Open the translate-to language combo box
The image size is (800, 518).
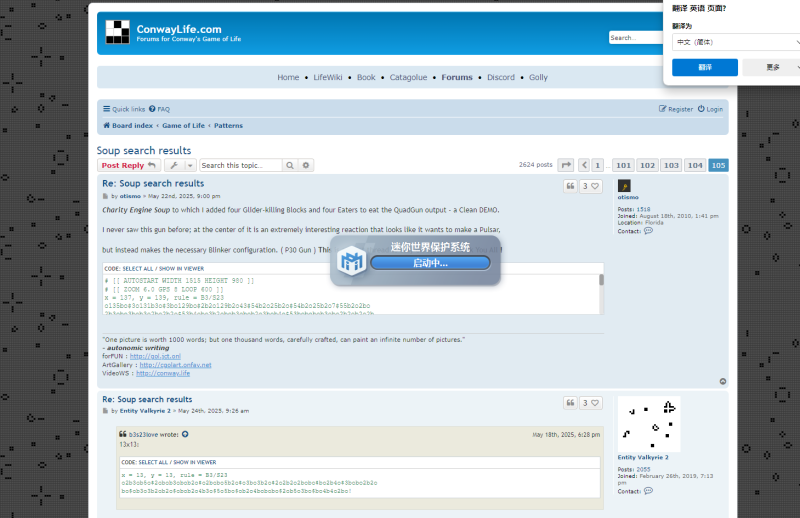click(x=737, y=42)
